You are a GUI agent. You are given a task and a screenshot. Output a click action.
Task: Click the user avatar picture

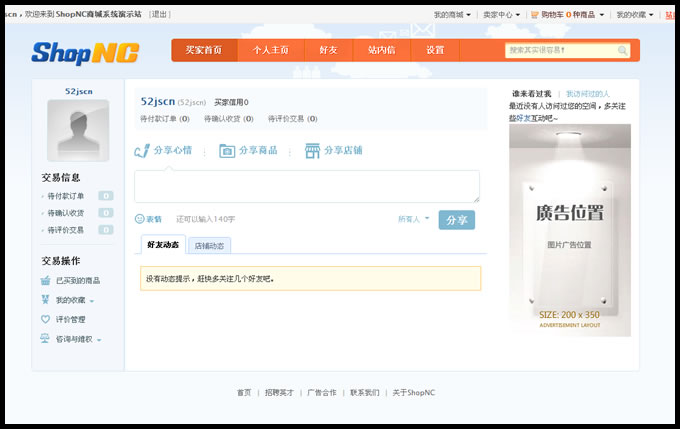tap(78, 131)
